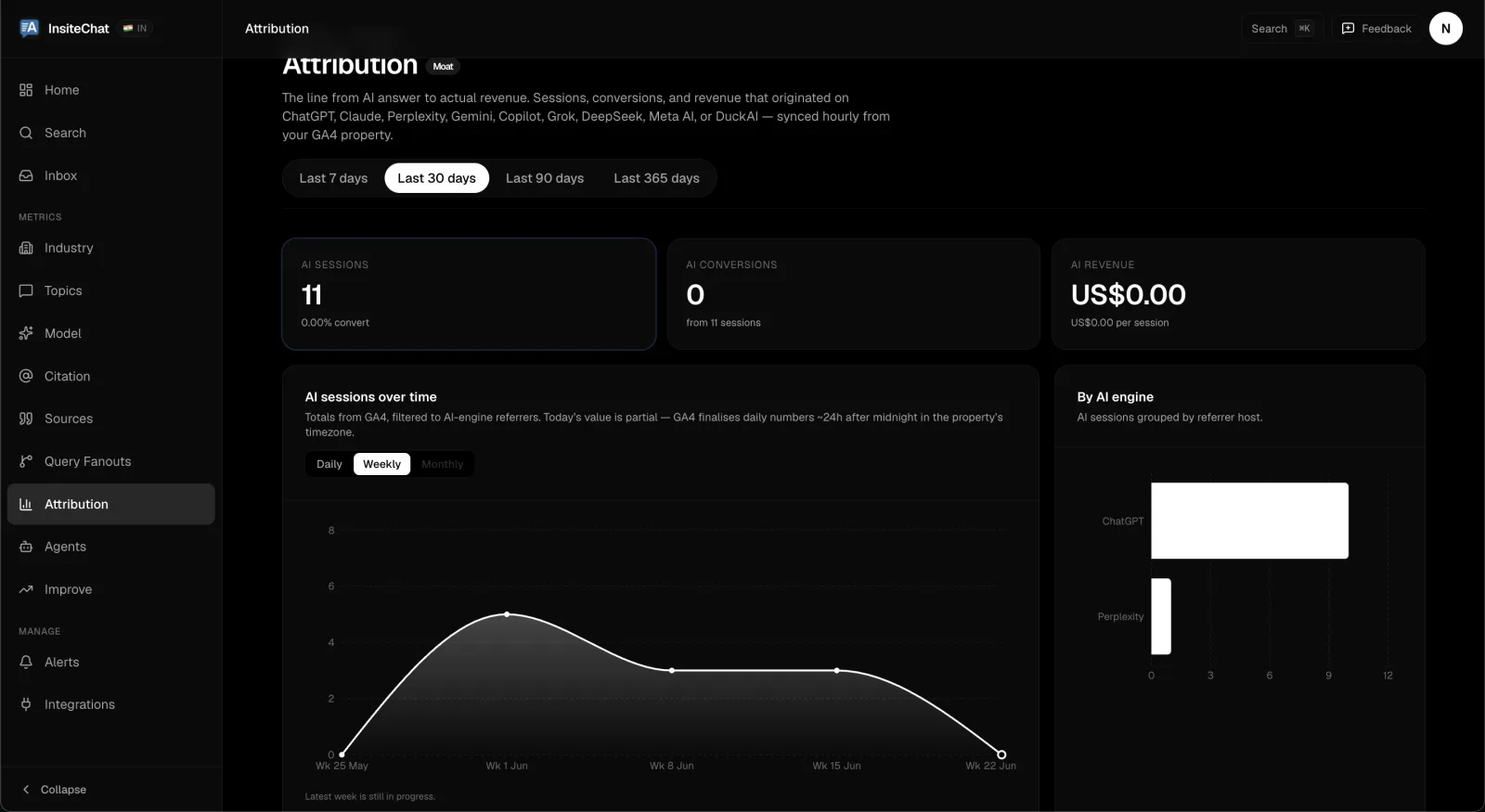Click the Attribution breadcrumb in header
This screenshot has height=812, width=1485.
(277, 29)
